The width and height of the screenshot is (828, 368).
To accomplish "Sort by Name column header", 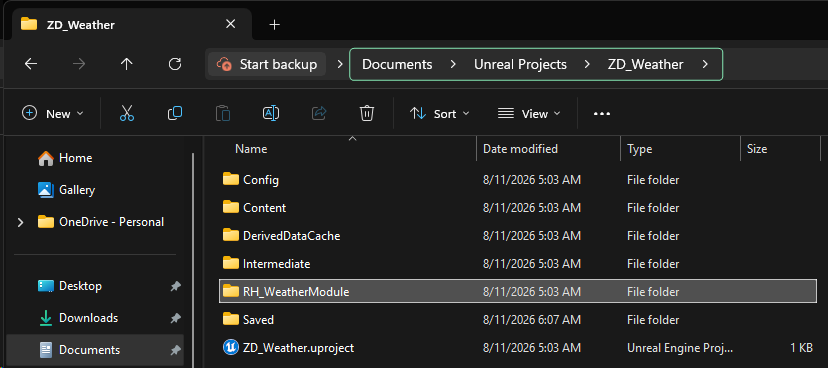I will tap(251, 149).
